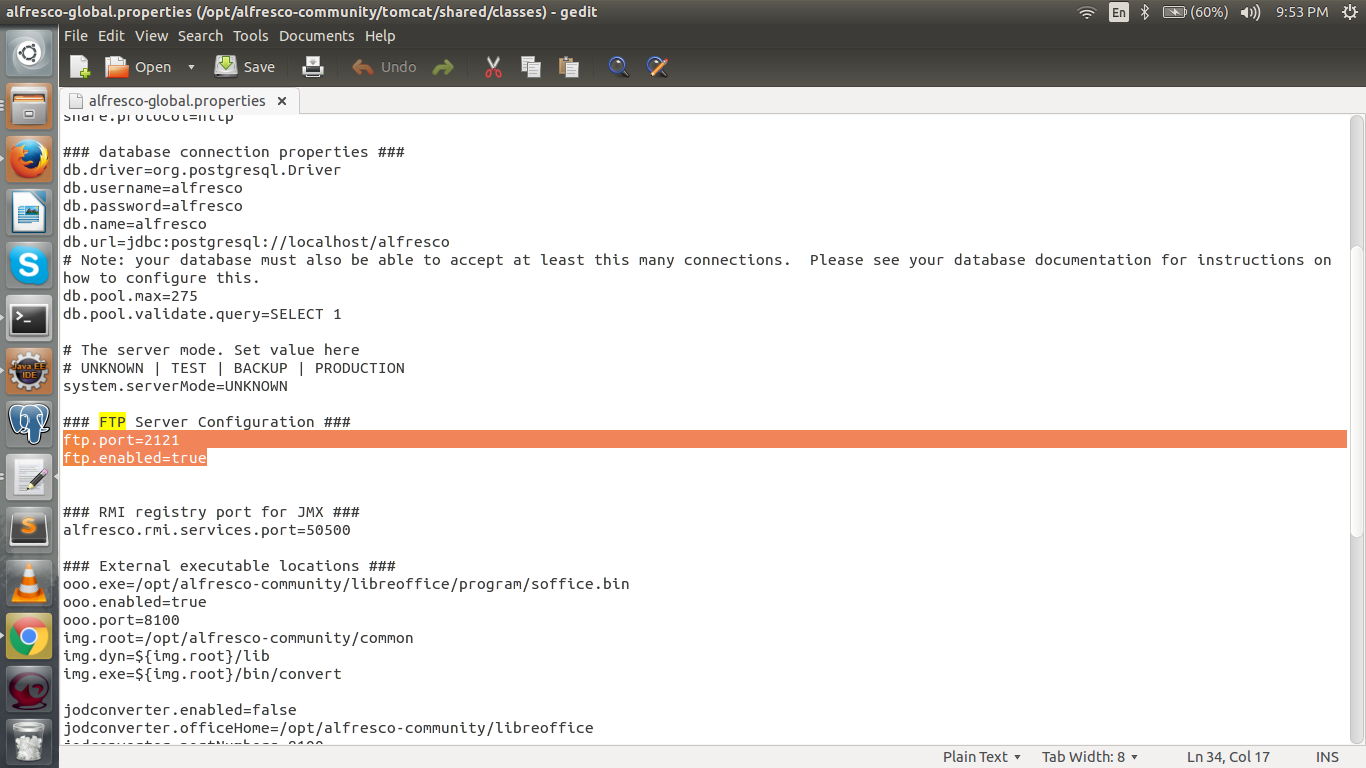Launch Java EE IDE from the dock
The height and width of the screenshot is (768, 1366).
click(29, 372)
